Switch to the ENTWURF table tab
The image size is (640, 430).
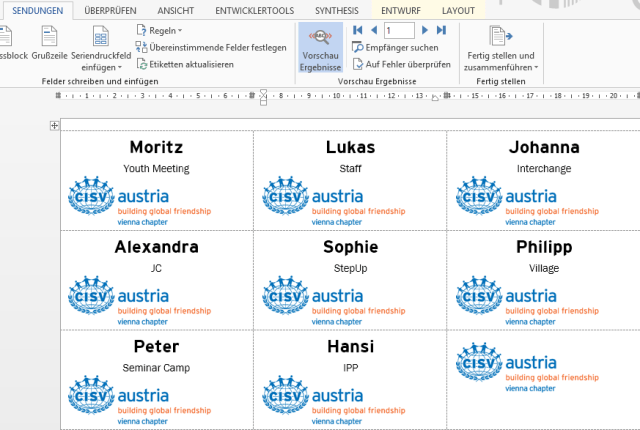400,11
